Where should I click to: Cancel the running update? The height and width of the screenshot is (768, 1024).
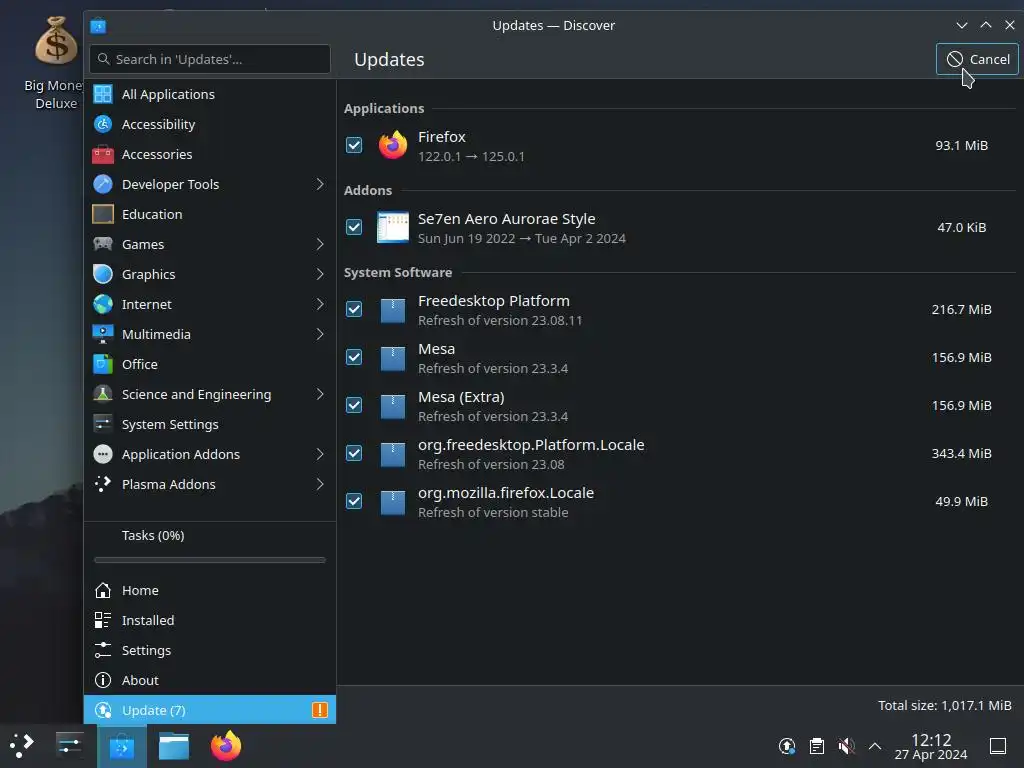tap(977, 59)
